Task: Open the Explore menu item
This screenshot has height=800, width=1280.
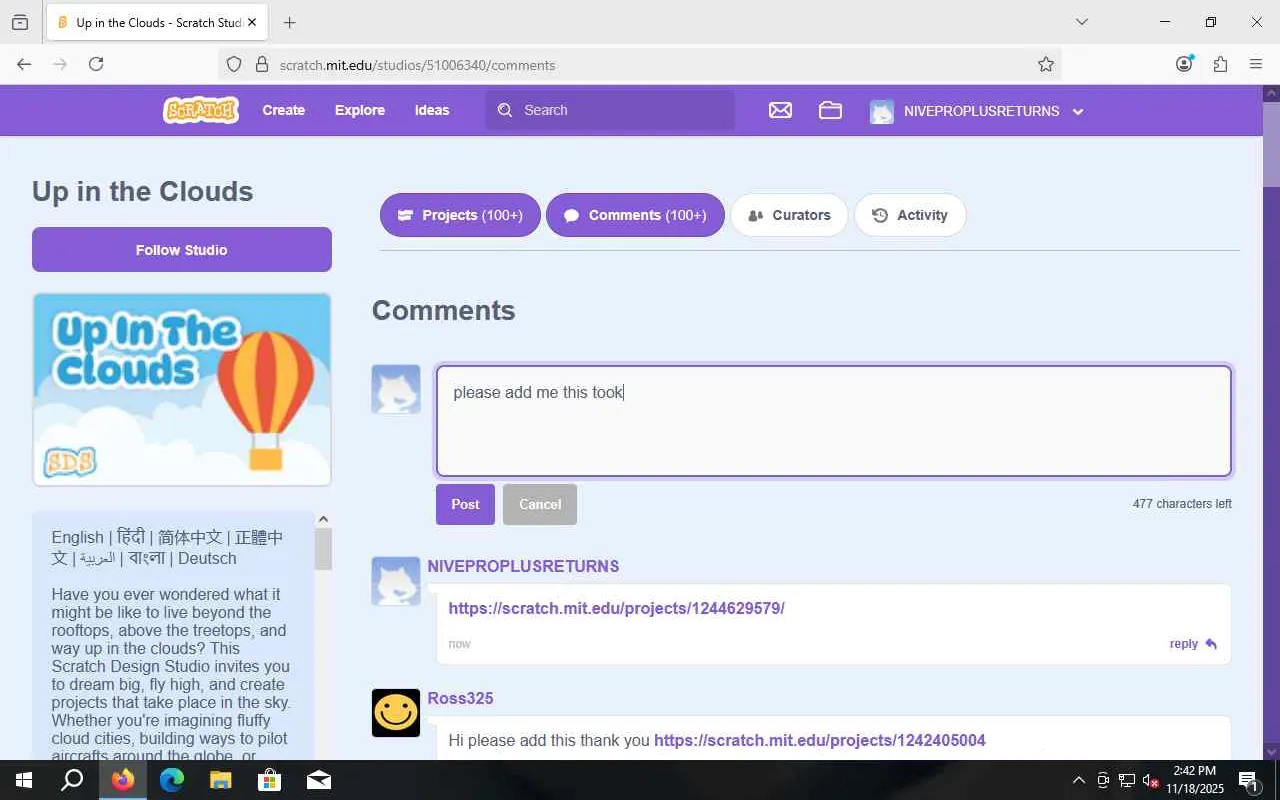Action: 360,110
